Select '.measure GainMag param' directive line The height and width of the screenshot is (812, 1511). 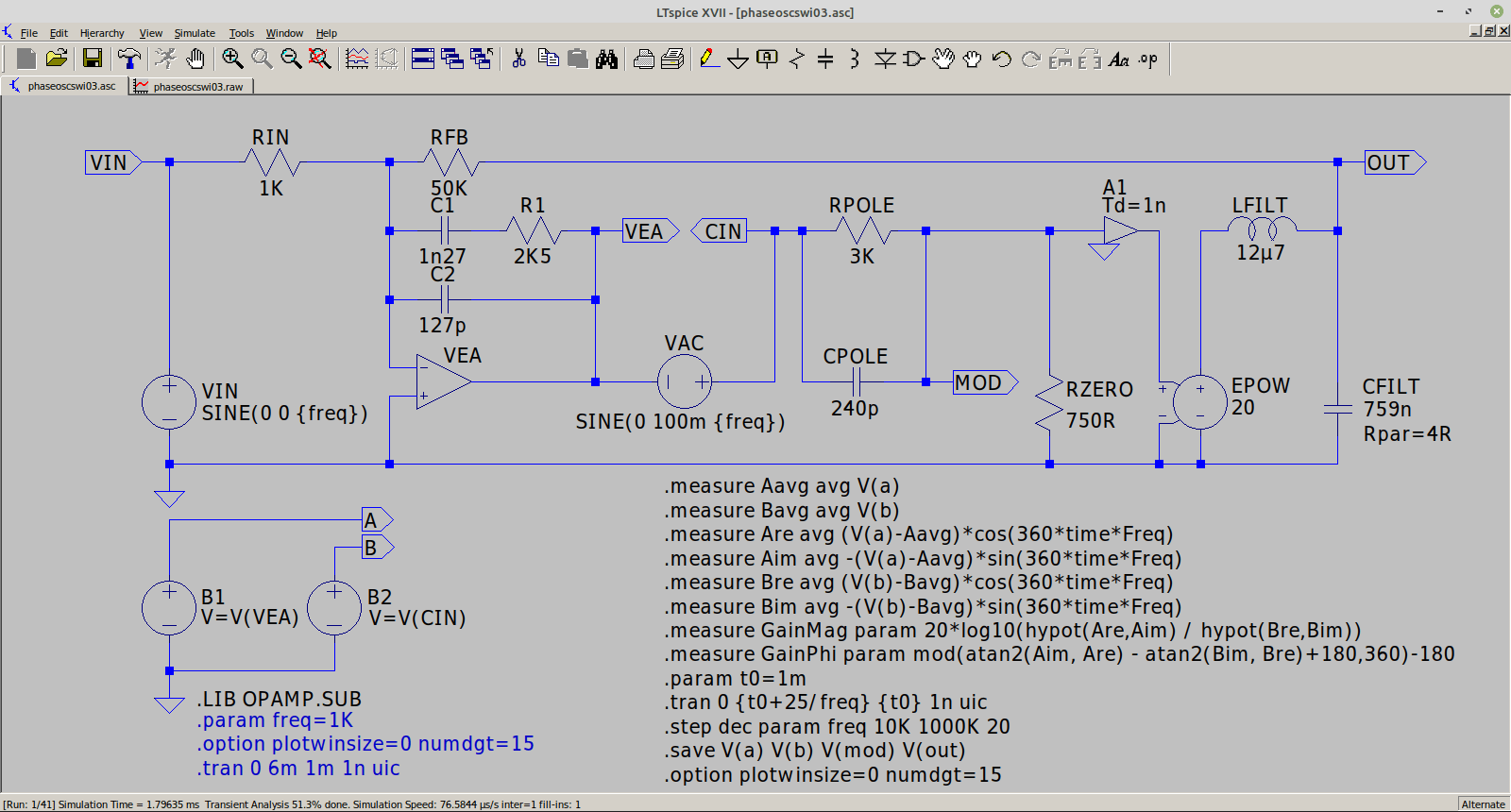click(1013, 631)
